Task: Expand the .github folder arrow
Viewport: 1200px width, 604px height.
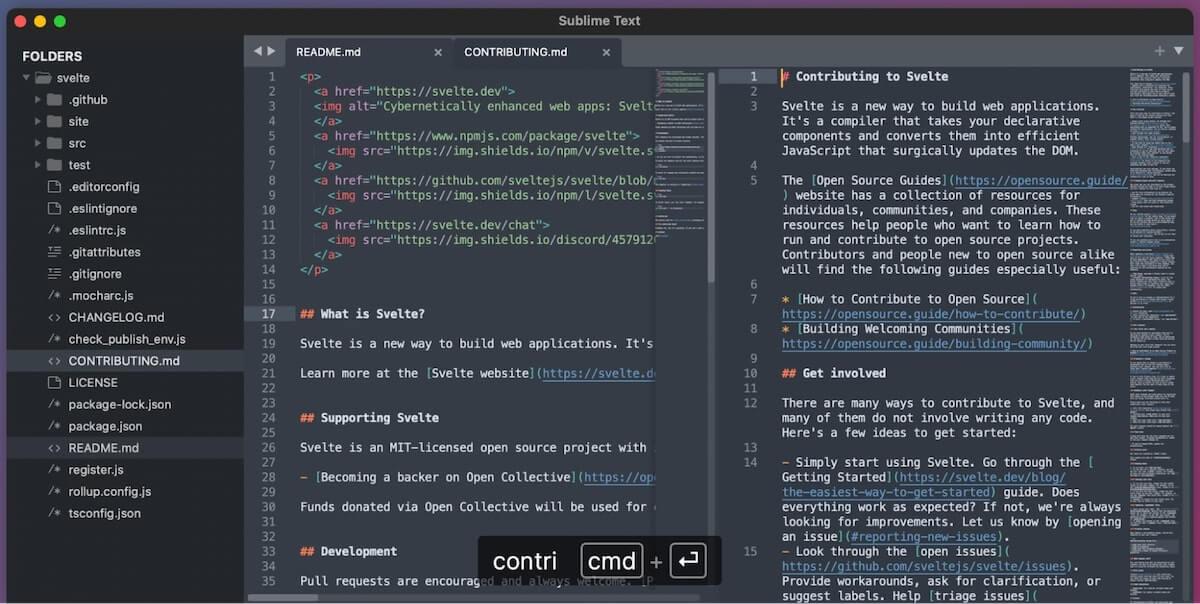Action: click(x=39, y=100)
